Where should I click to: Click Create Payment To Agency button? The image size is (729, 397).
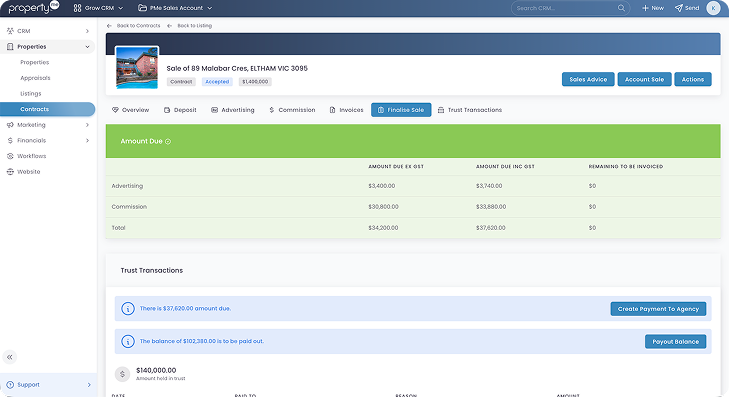[658, 309]
